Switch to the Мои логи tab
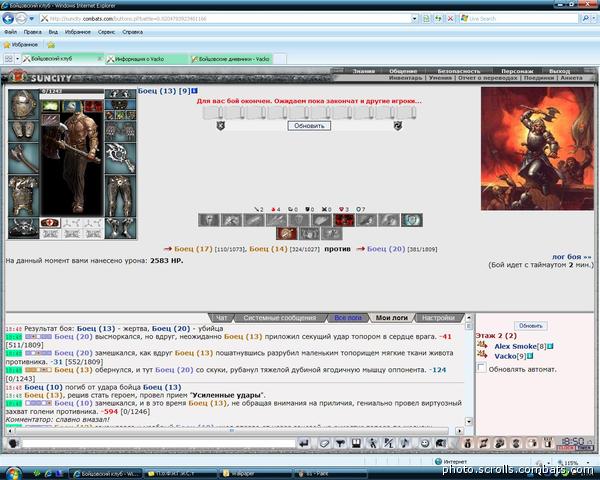600x480 pixels. click(x=391, y=318)
